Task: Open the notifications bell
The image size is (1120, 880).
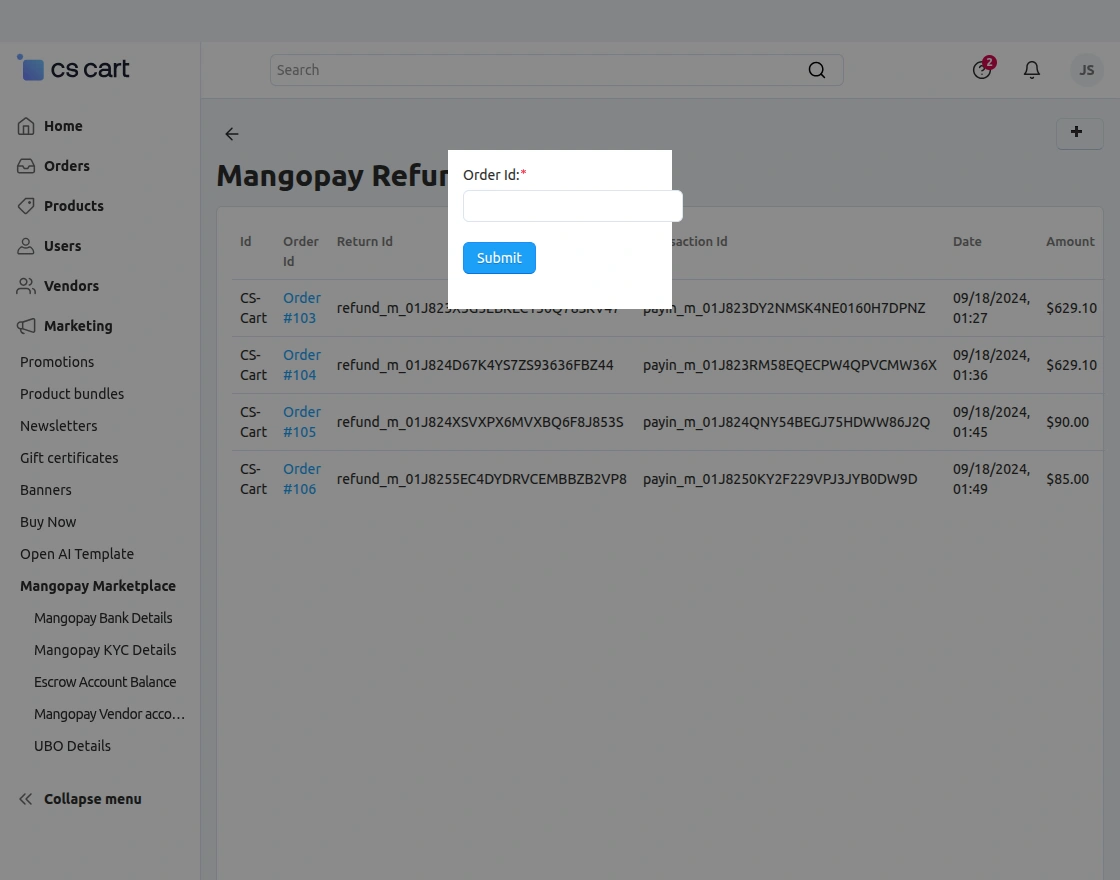Action: click(1031, 70)
